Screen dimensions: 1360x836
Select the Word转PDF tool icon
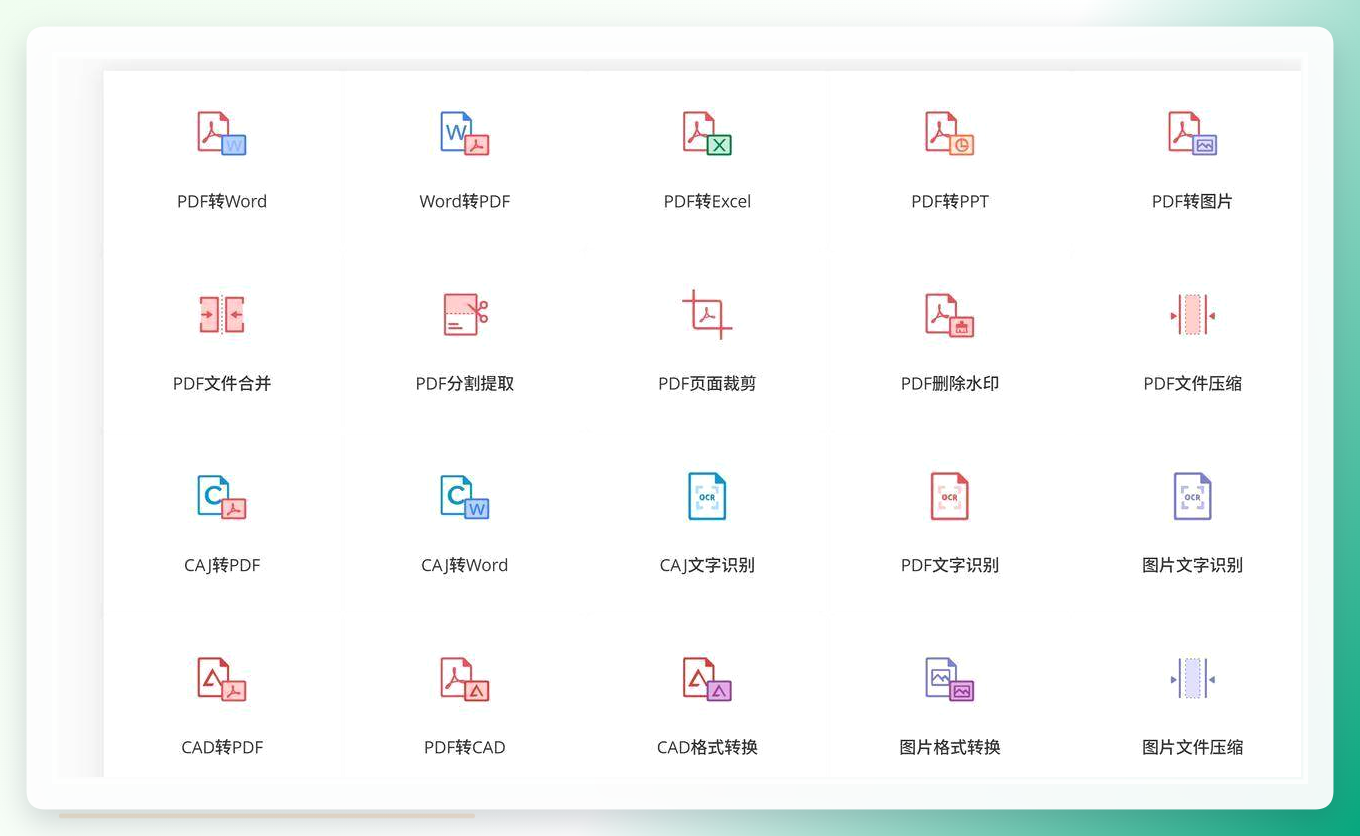pos(465,133)
